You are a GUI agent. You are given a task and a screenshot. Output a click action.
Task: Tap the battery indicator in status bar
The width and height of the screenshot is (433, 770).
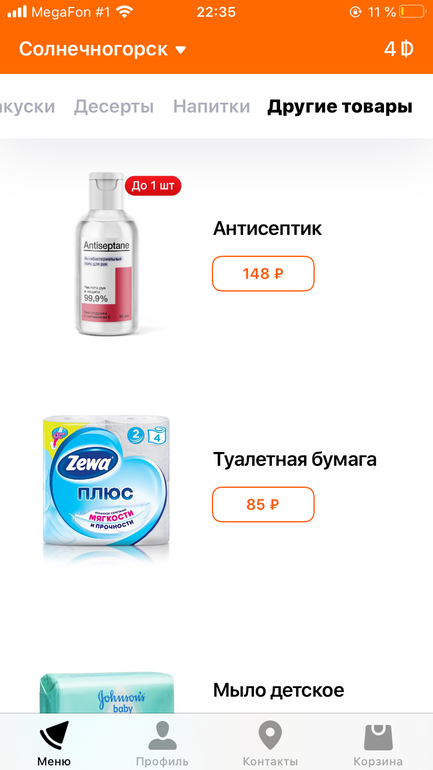412,12
